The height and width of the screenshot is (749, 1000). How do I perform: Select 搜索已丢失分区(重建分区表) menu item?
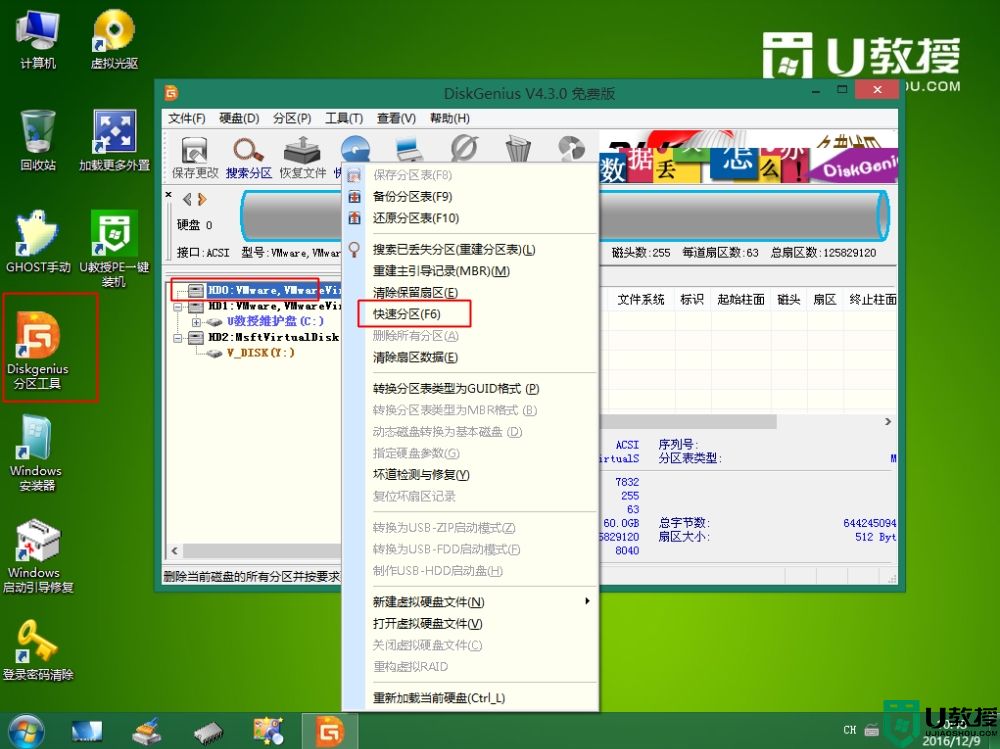click(471, 249)
